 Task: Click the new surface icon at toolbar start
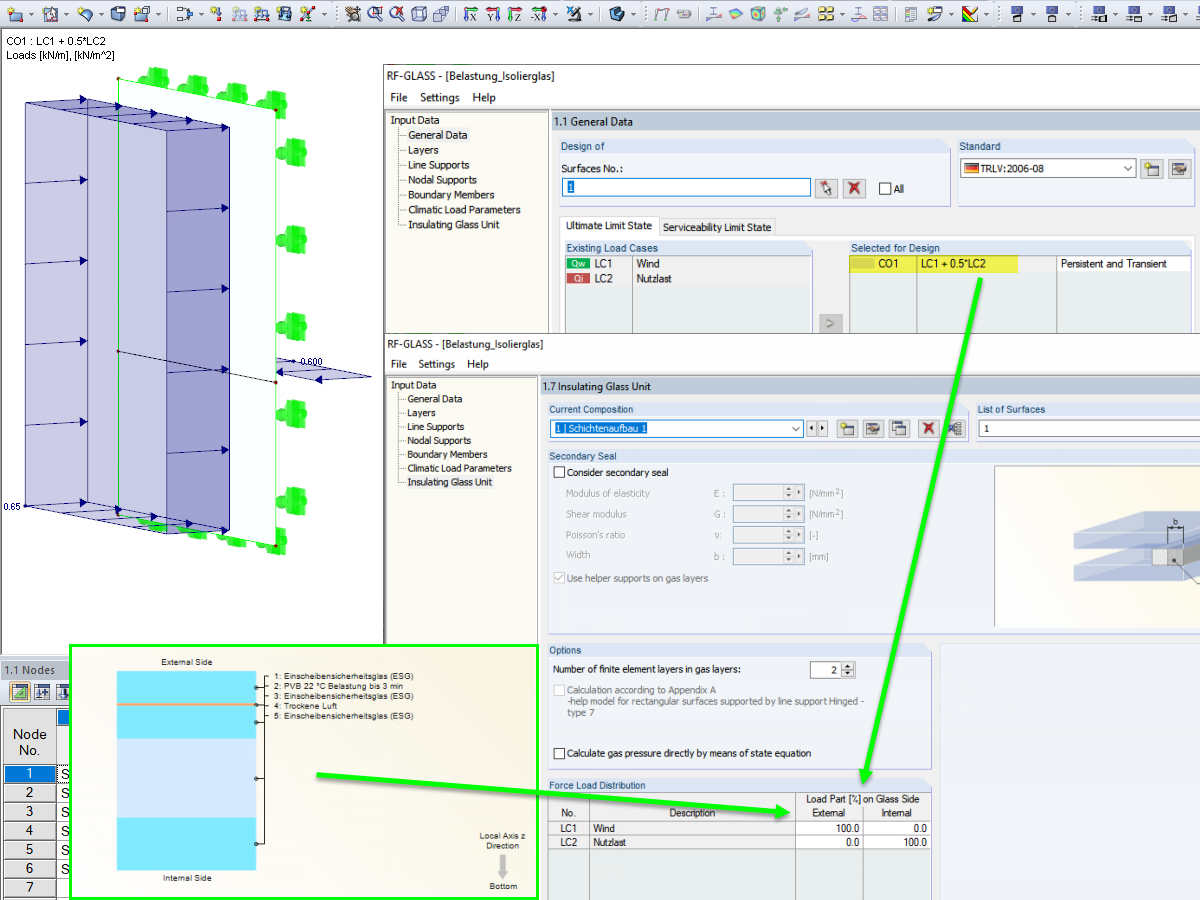click(14, 14)
